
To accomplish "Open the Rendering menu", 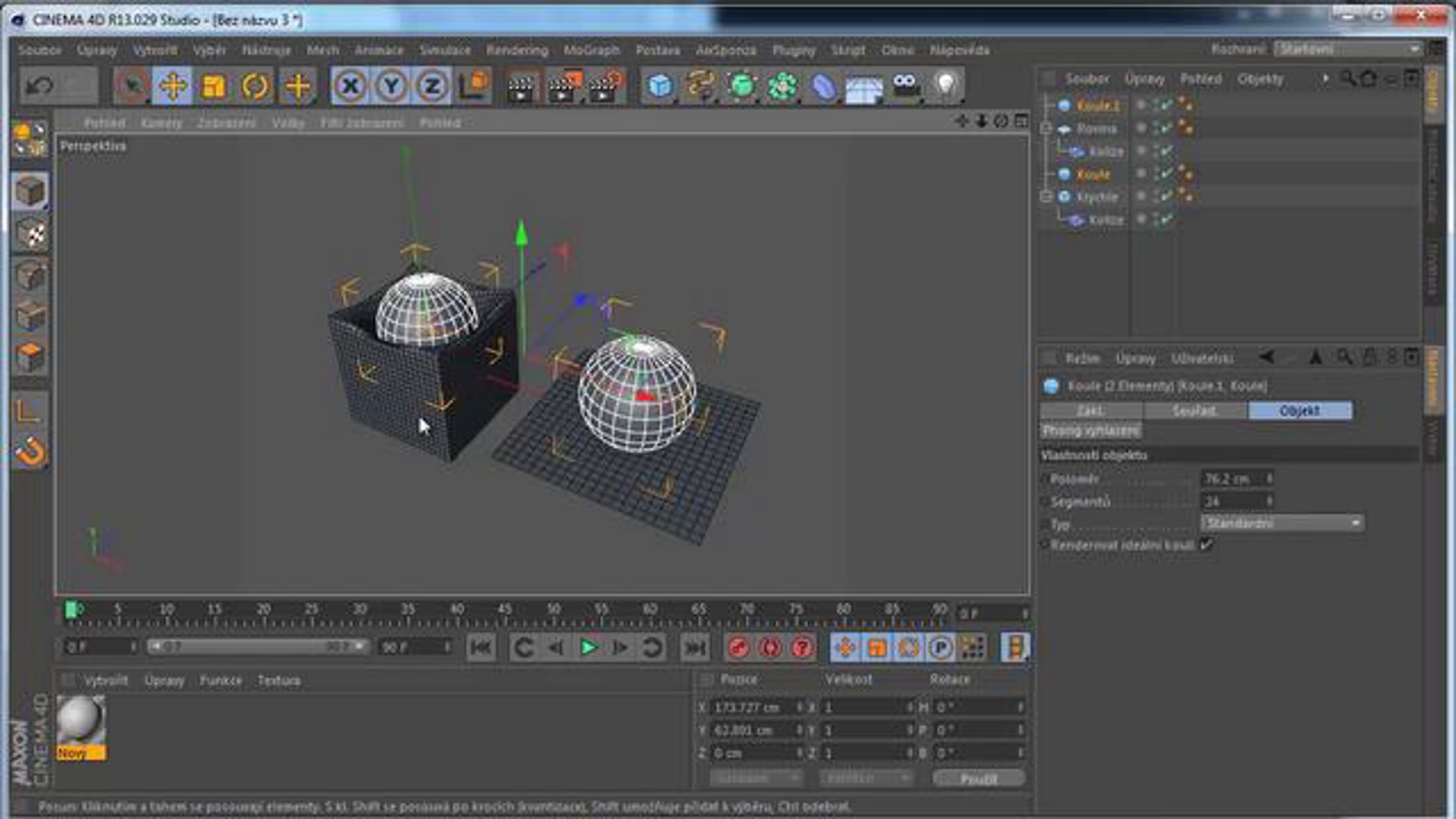I will point(517,50).
